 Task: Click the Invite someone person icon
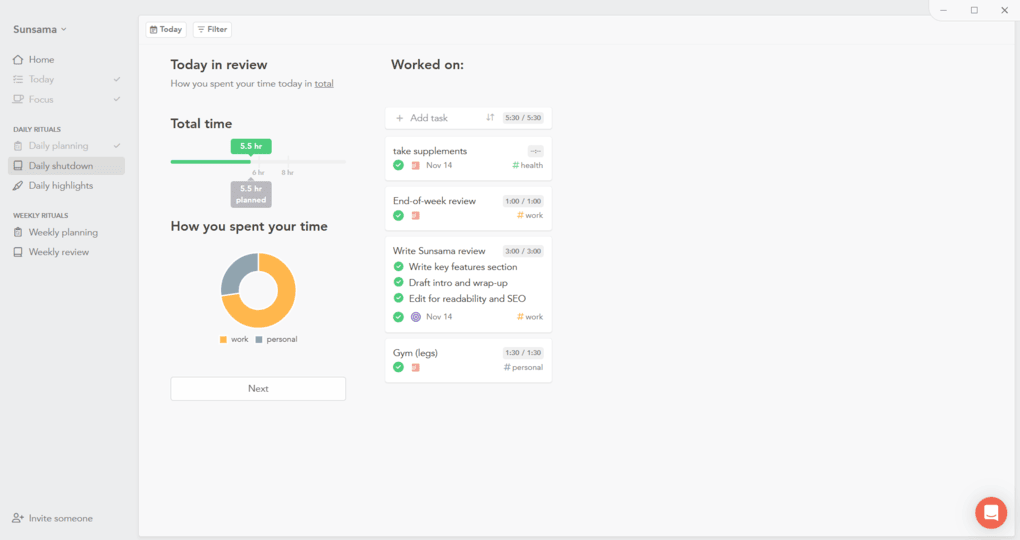click(18, 518)
